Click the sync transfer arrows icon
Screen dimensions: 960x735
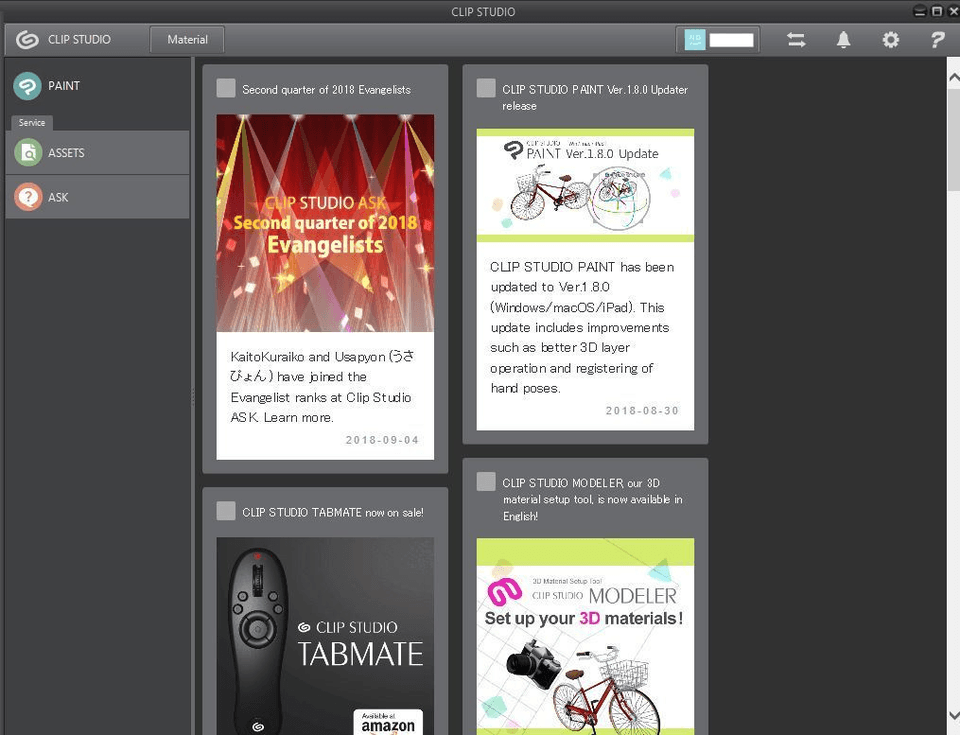(796, 40)
